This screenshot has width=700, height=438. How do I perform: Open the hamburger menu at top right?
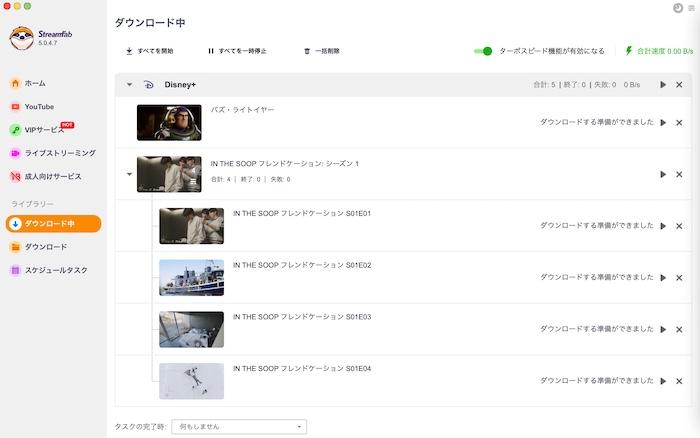coord(692,8)
